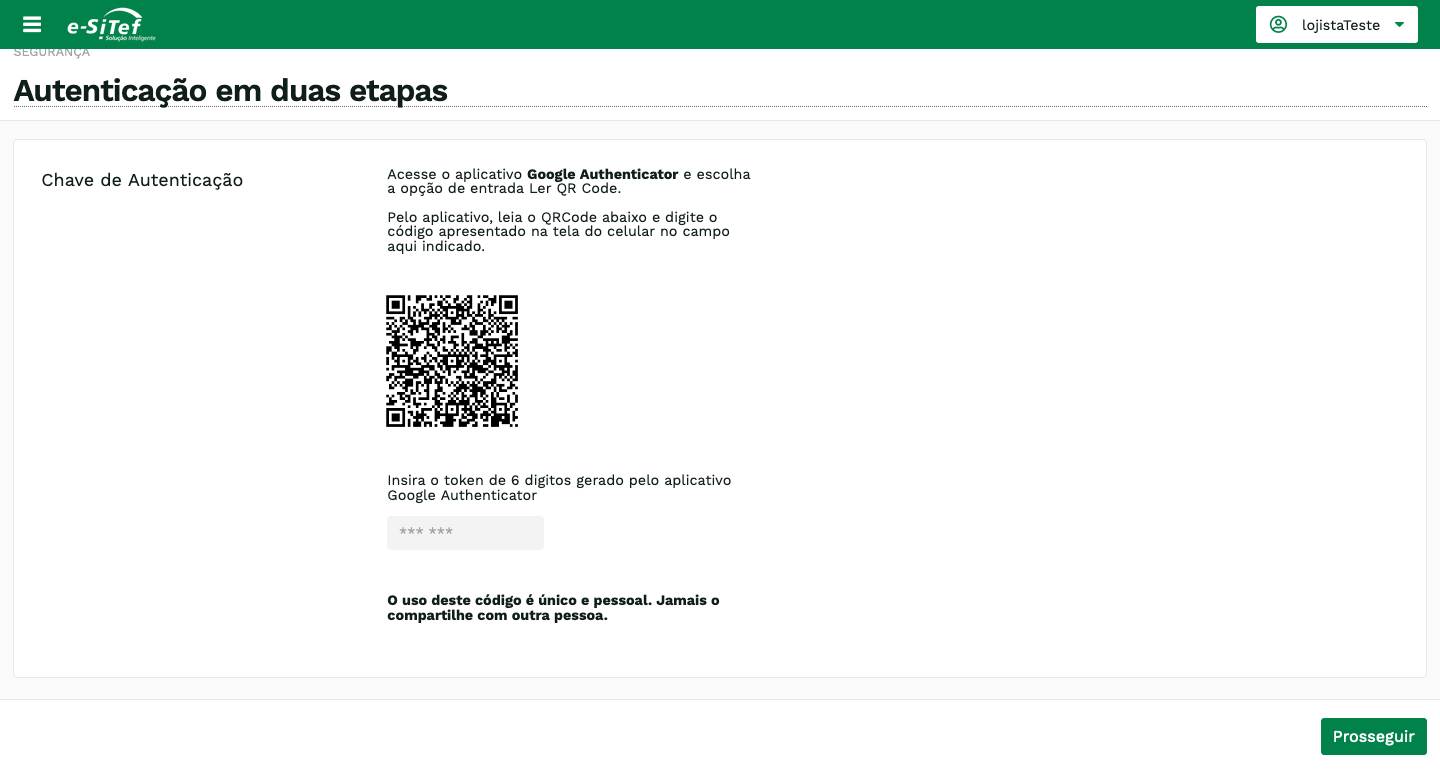Select the lojistaTeste username label

pyautogui.click(x=1340, y=25)
